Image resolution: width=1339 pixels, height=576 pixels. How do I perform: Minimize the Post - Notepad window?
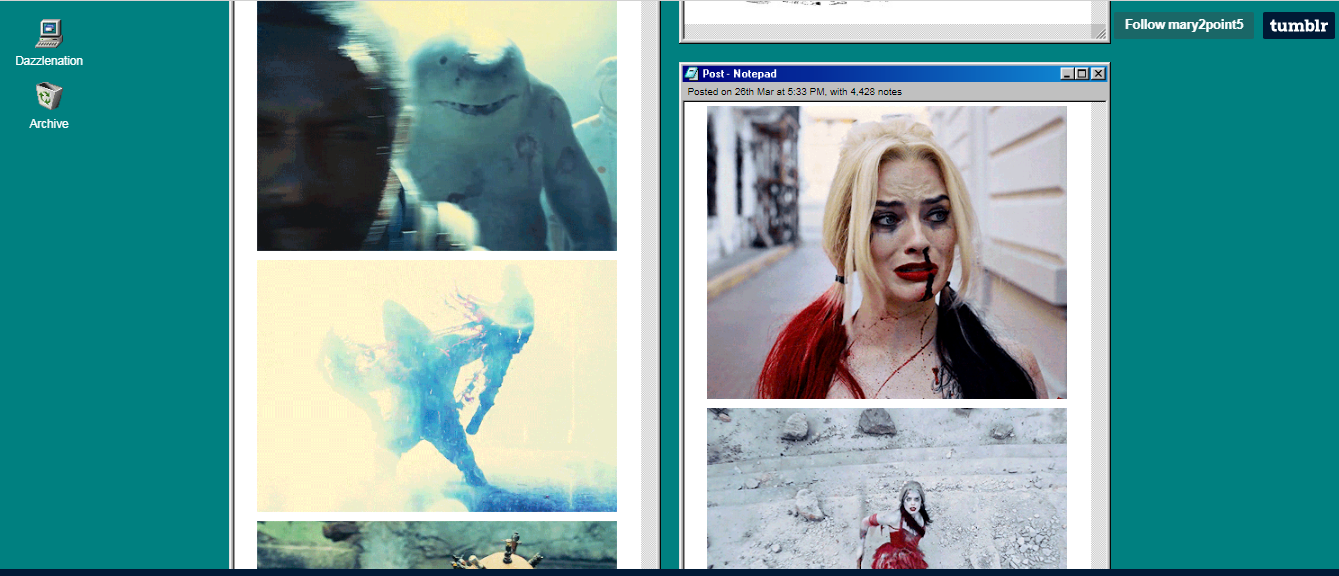click(1068, 73)
